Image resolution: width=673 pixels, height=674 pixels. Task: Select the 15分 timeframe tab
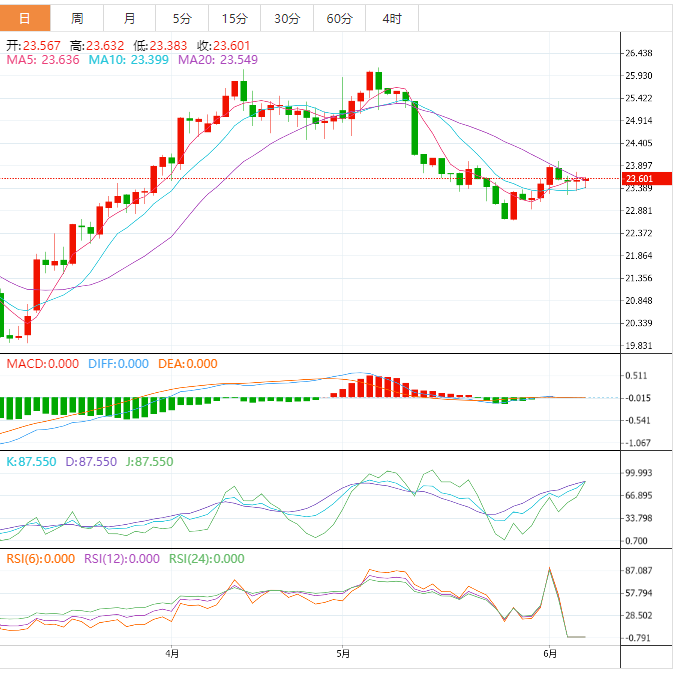point(234,18)
